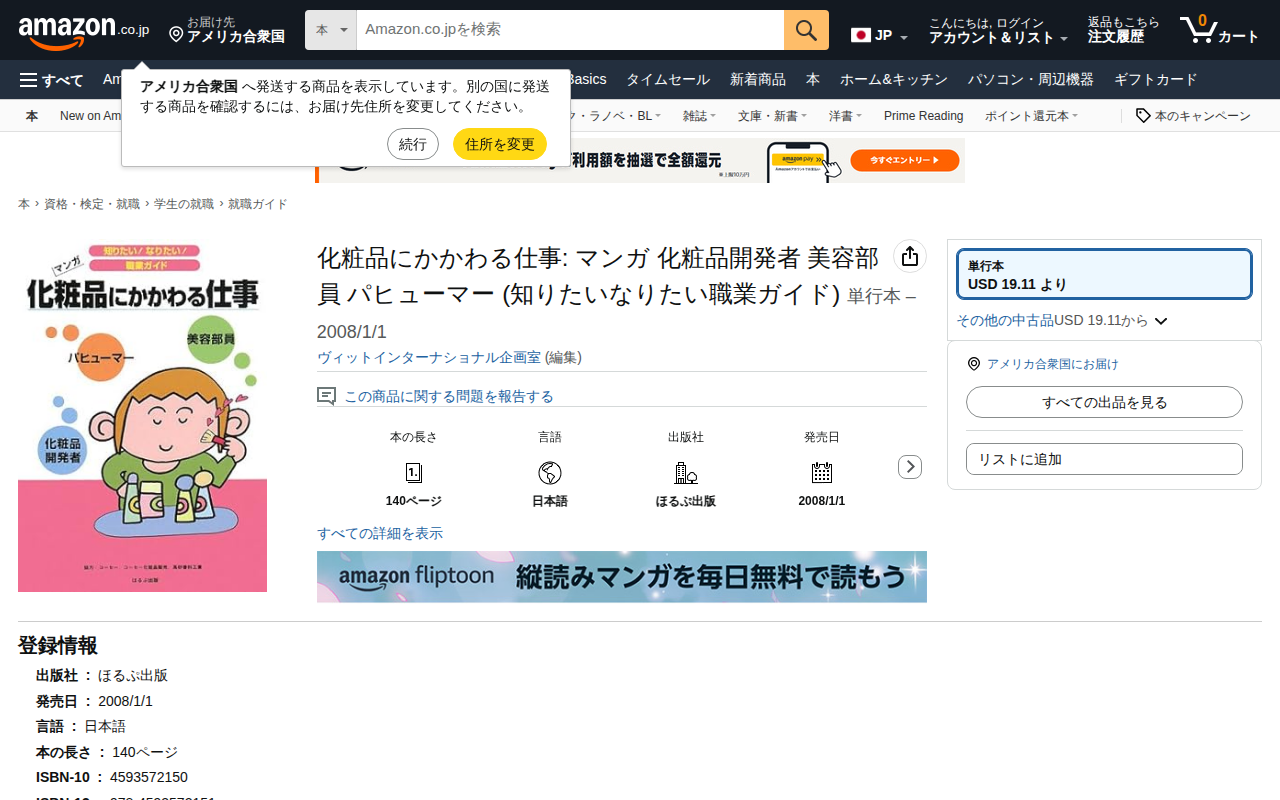Click the share icon beside the title
The image size is (1280, 800).
click(909, 257)
